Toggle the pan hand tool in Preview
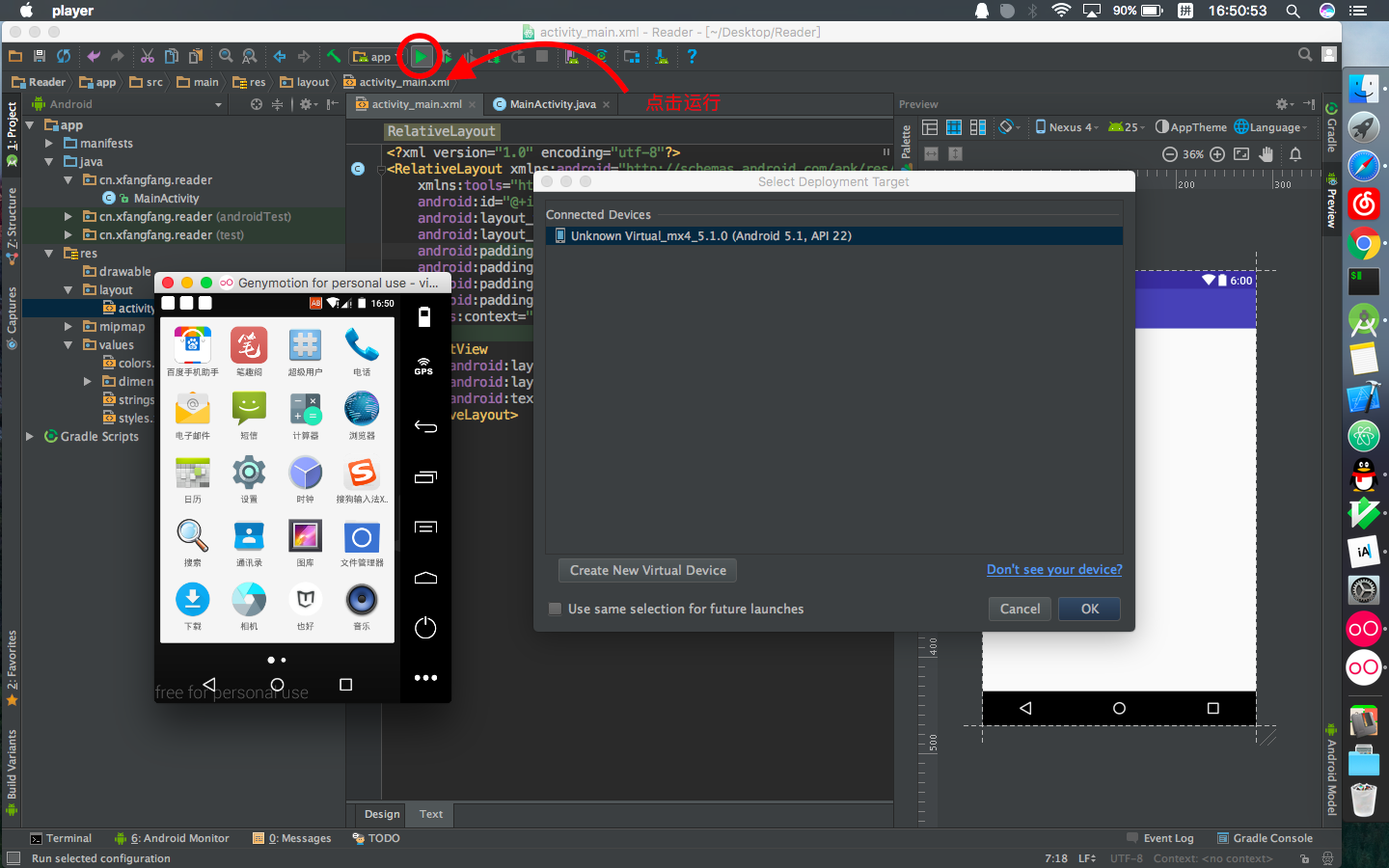 click(1266, 154)
